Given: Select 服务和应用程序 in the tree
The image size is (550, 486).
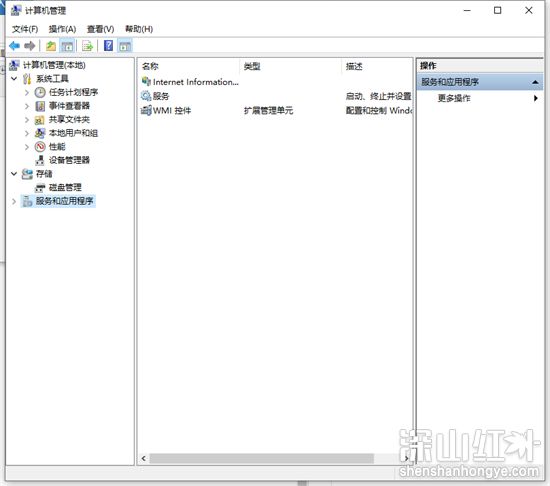Looking at the screenshot, I should [65, 201].
